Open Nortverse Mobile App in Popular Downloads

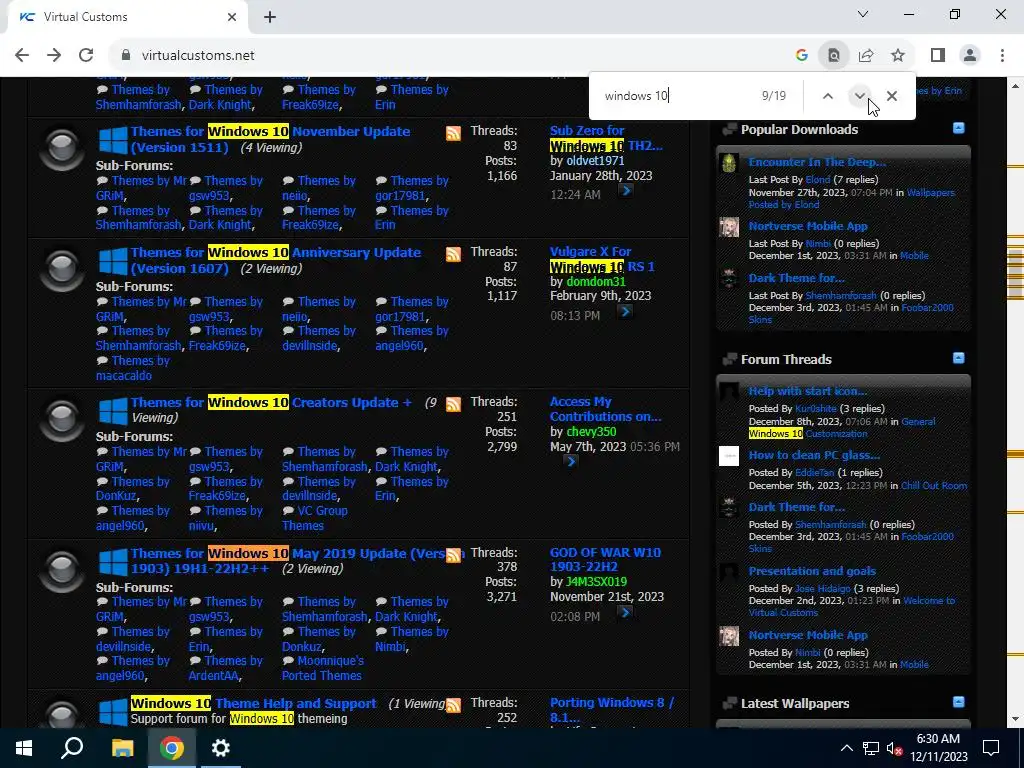pyautogui.click(x=808, y=226)
